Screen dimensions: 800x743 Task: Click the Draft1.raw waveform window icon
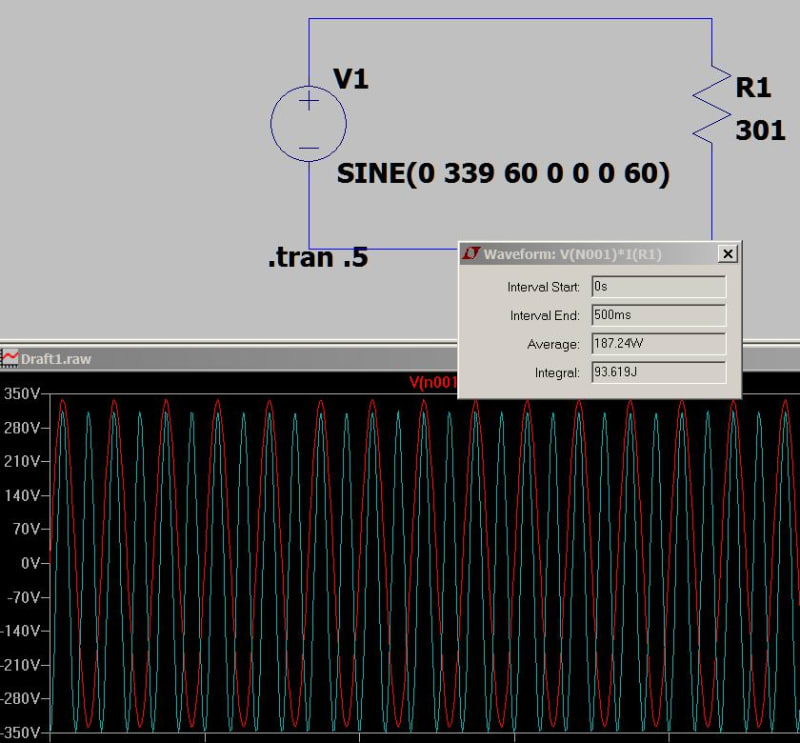[9, 358]
